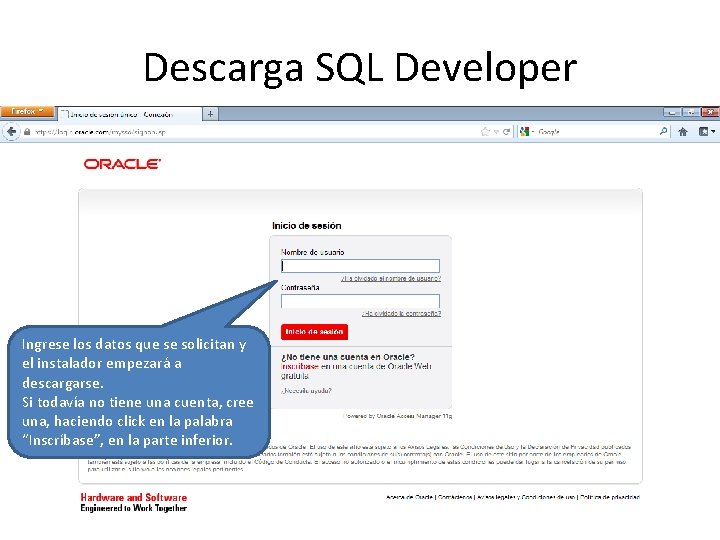Open 'Contáctenos' footer link
Image resolution: width=720 pixels, height=540 pixels.
[455, 497]
